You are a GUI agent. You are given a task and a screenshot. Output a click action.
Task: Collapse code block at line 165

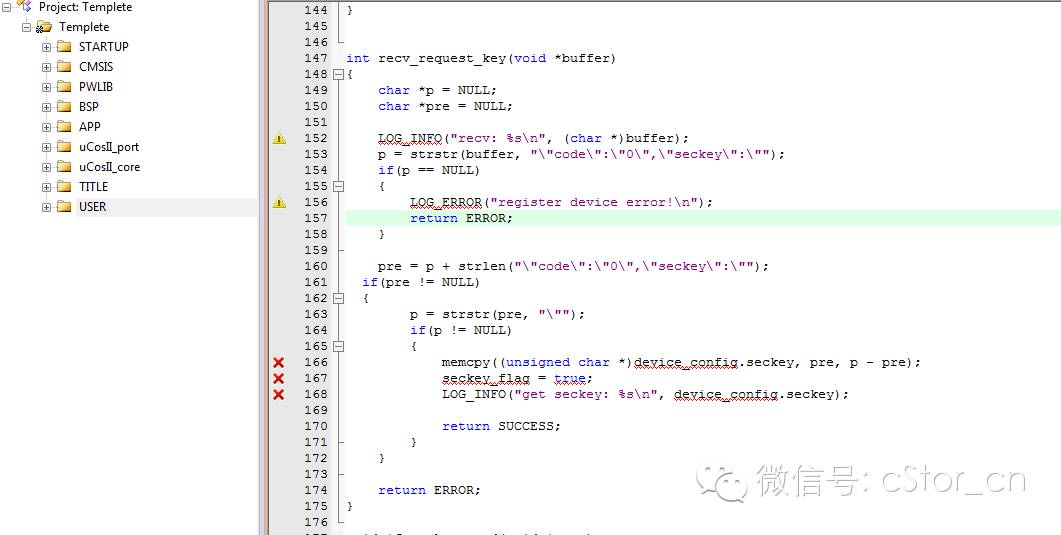click(x=339, y=346)
